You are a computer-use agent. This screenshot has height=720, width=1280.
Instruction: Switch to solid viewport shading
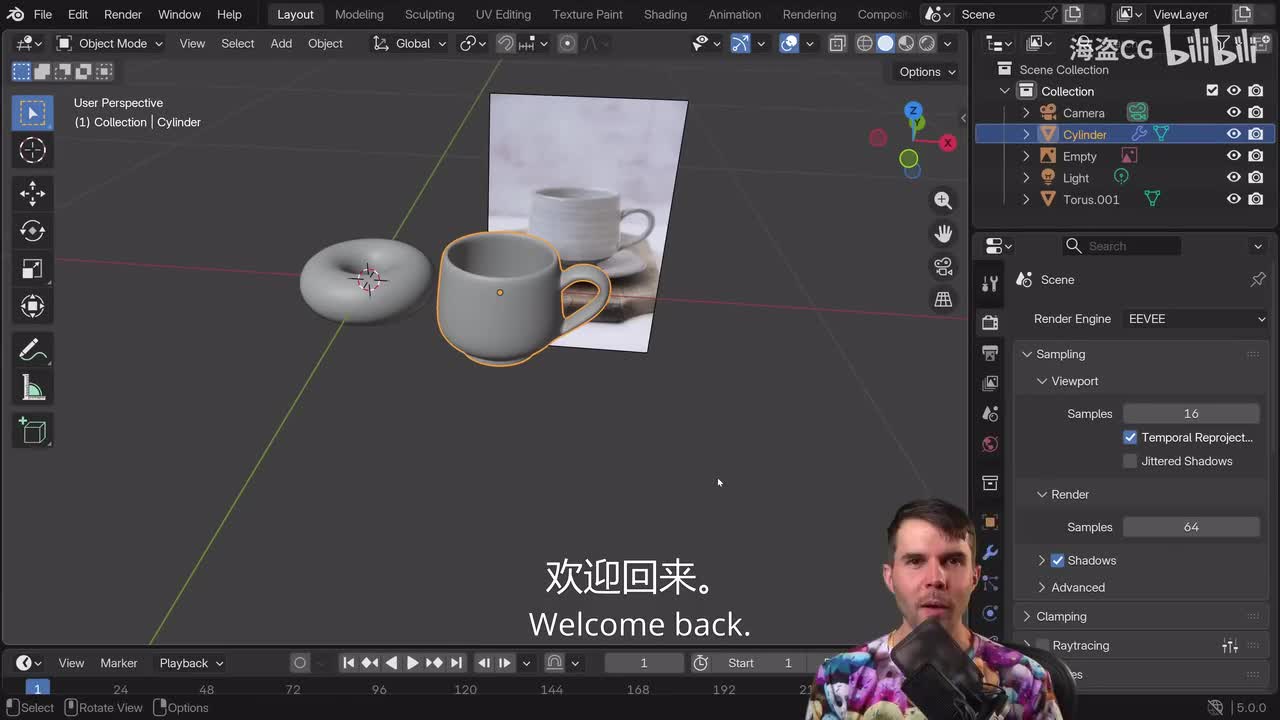885,43
